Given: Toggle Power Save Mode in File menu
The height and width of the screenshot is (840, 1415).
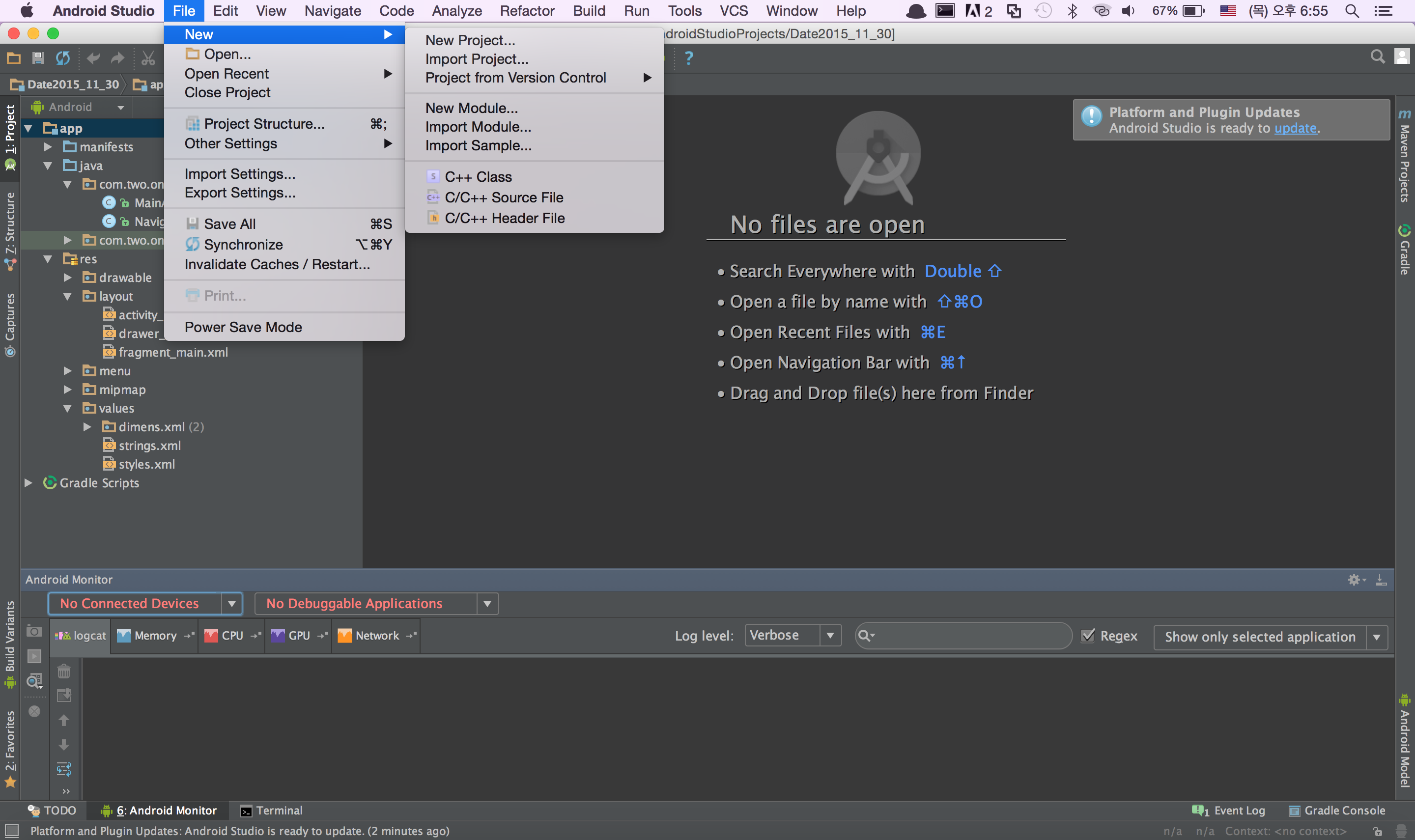Looking at the screenshot, I should 243,327.
